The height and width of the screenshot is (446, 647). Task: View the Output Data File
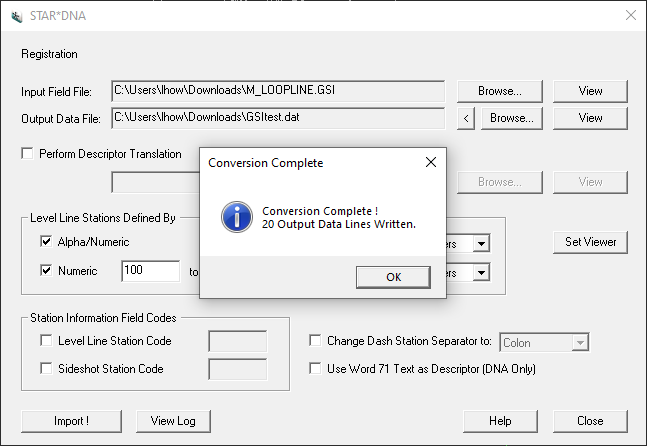click(590, 119)
